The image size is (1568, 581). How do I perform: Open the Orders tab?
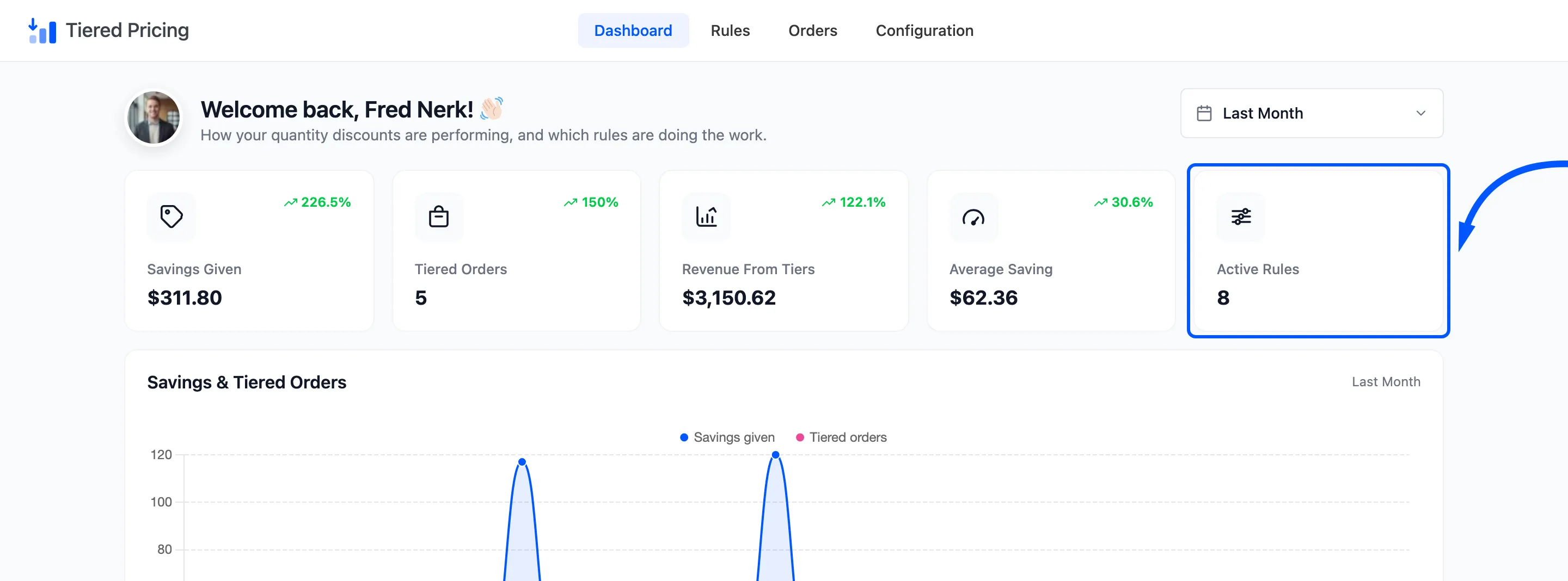click(x=812, y=30)
